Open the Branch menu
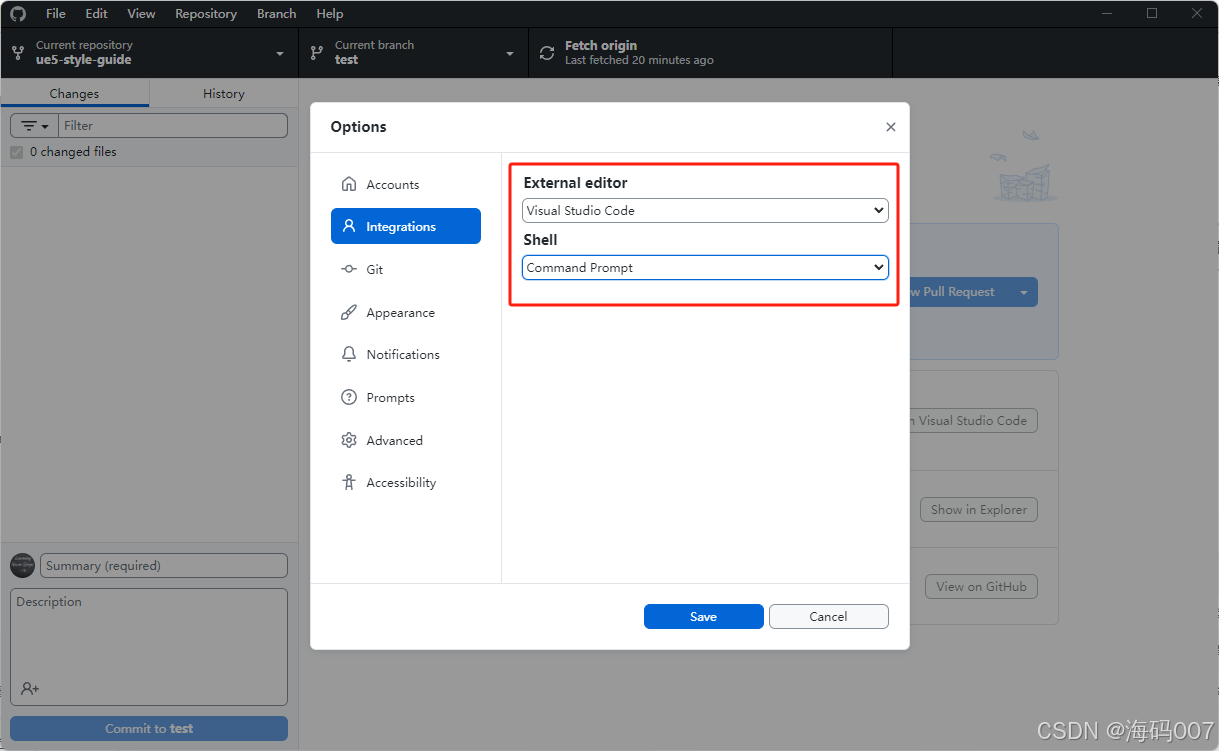 (277, 14)
